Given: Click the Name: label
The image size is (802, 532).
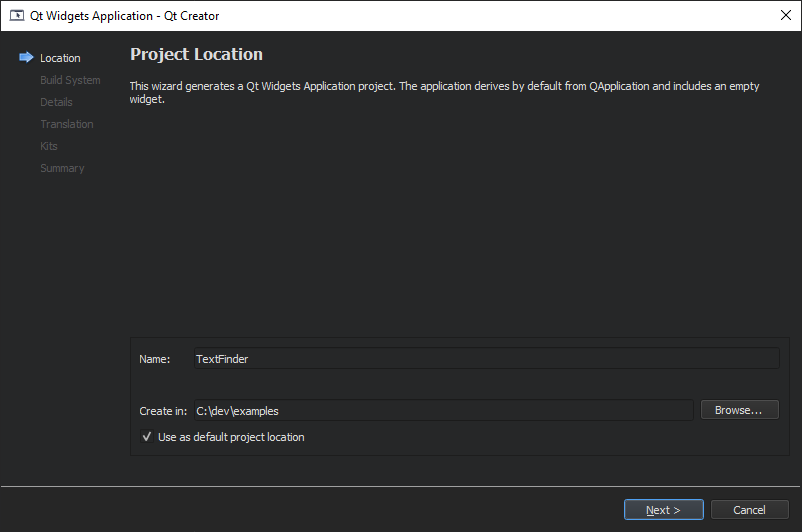Looking at the screenshot, I should tap(154, 359).
